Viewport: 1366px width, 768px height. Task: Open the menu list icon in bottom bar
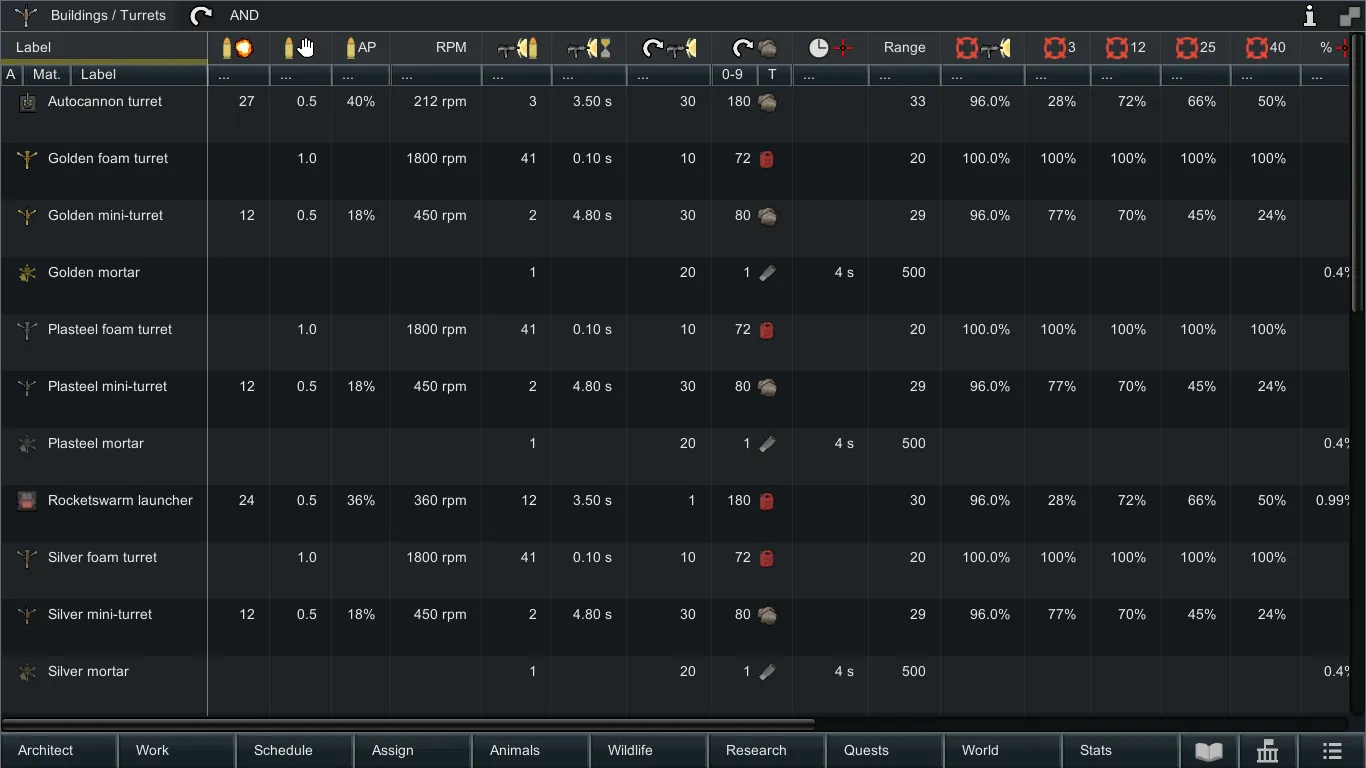1331,751
